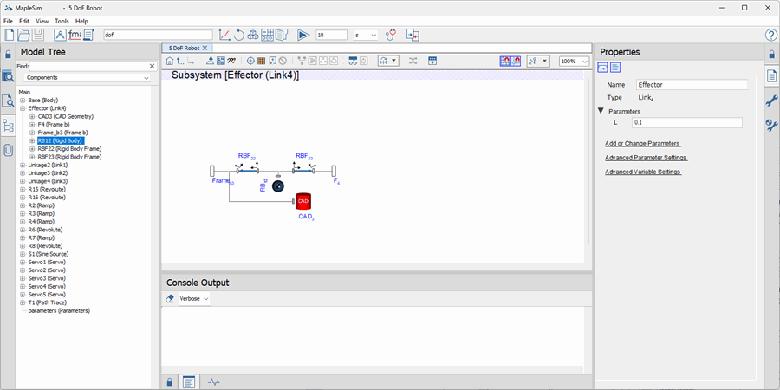The image size is (780, 390).
Task: Expand the Linkage2 (Link1) tree node
Action: 22,165
